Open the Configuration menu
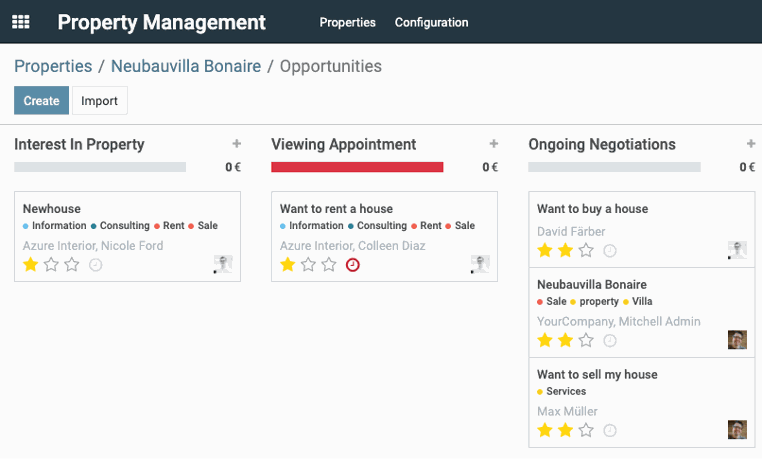 431,22
